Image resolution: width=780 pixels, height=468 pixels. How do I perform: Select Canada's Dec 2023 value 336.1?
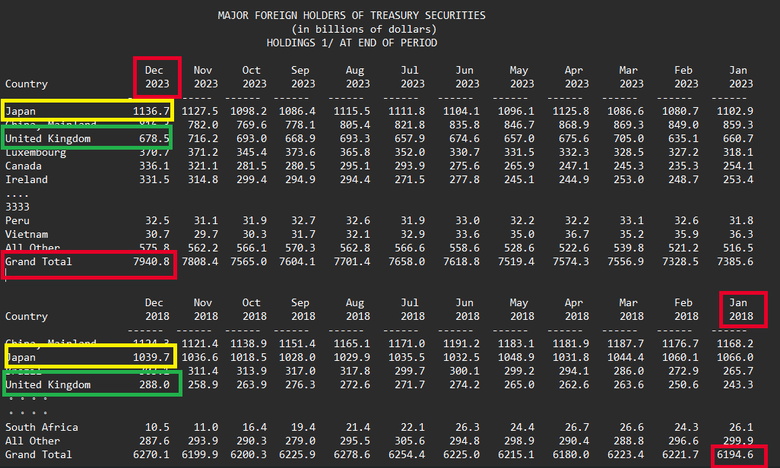click(x=154, y=166)
